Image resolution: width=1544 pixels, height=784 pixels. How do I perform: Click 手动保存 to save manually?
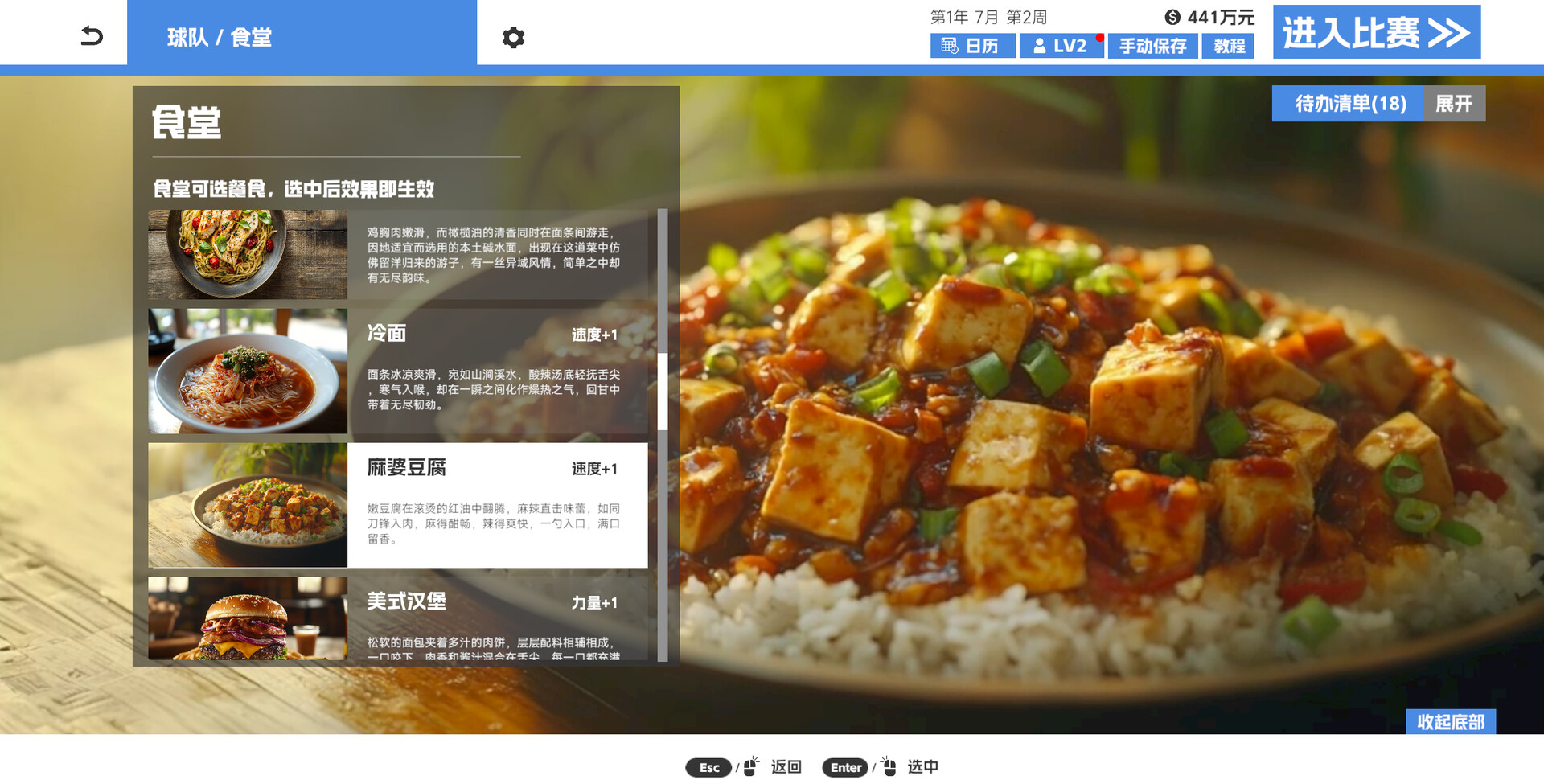pos(1153,46)
